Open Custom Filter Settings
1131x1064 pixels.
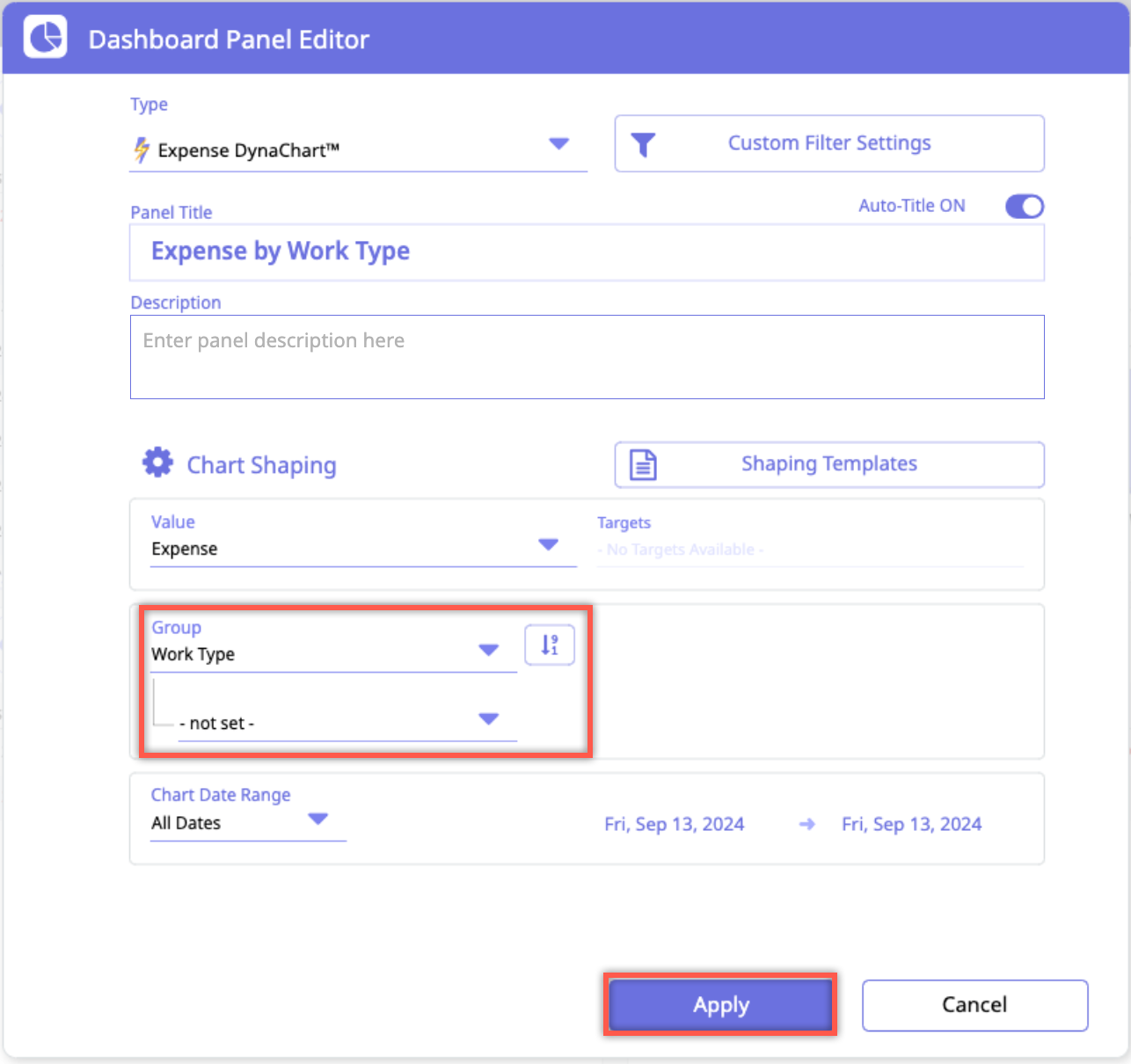pyautogui.click(x=828, y=143)
